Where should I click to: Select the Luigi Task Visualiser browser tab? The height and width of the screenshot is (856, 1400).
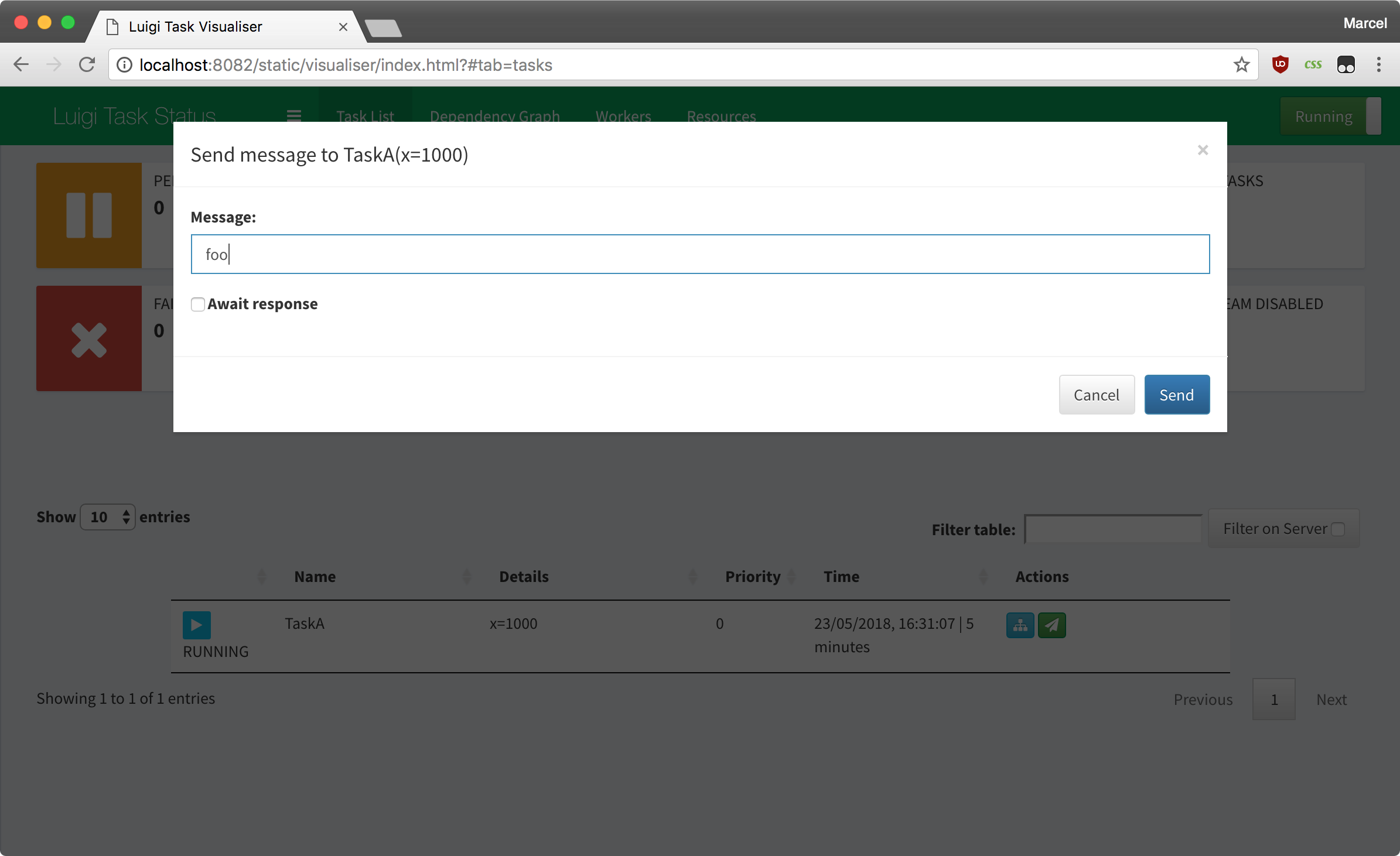pos(226,27)
